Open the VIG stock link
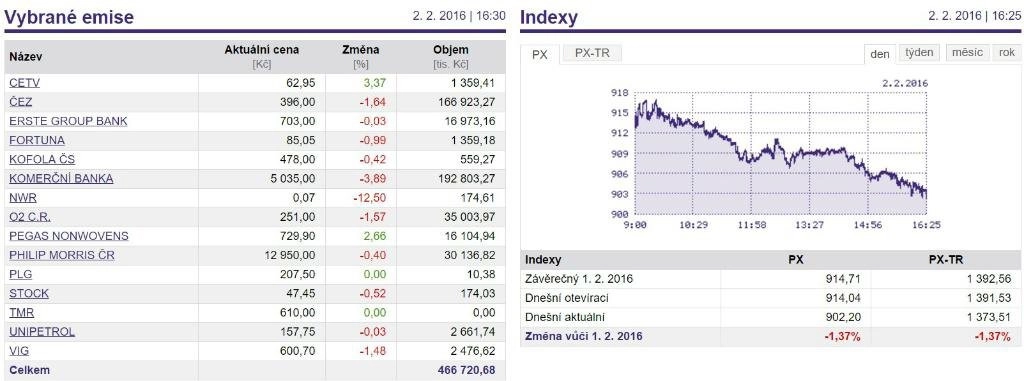 click(19, 351)
